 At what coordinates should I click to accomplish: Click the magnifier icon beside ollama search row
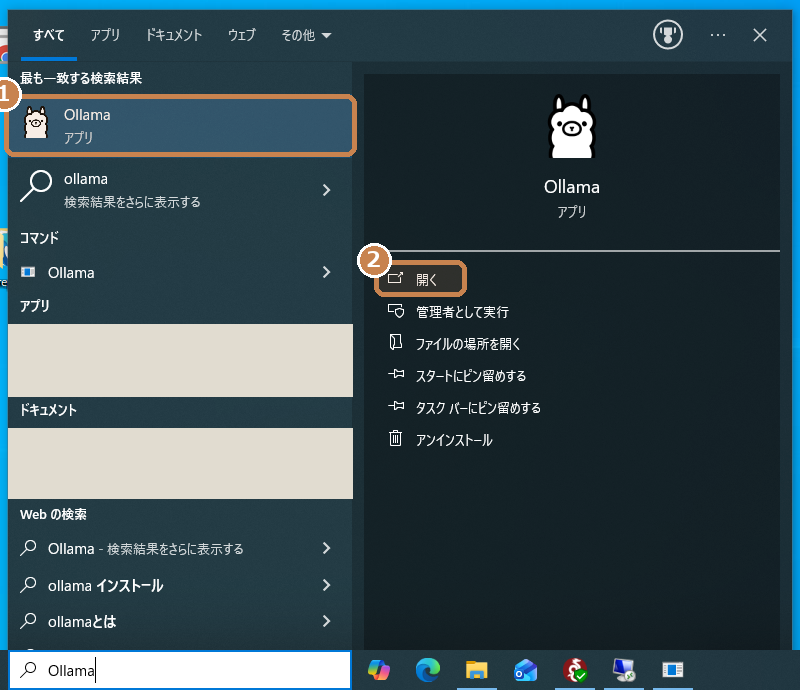pyautogui.click(x=36, y=186)
